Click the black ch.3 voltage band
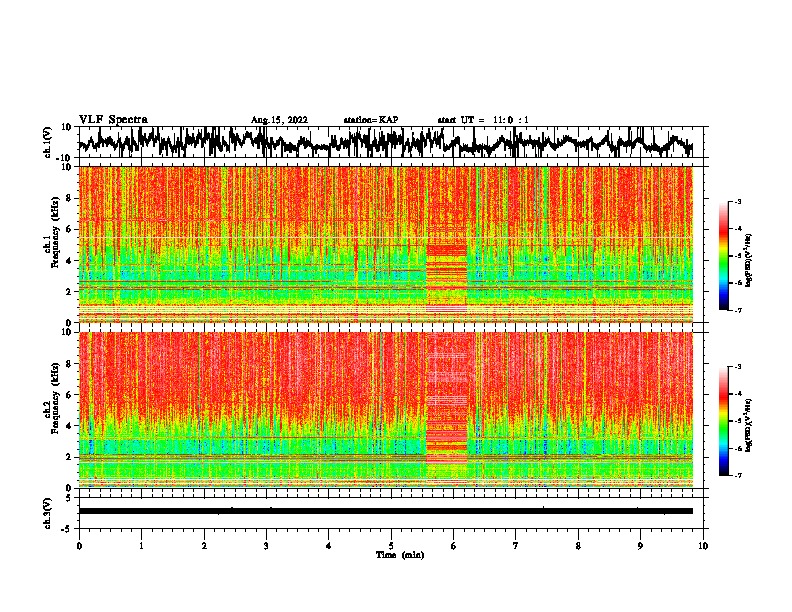 [386, 511]
